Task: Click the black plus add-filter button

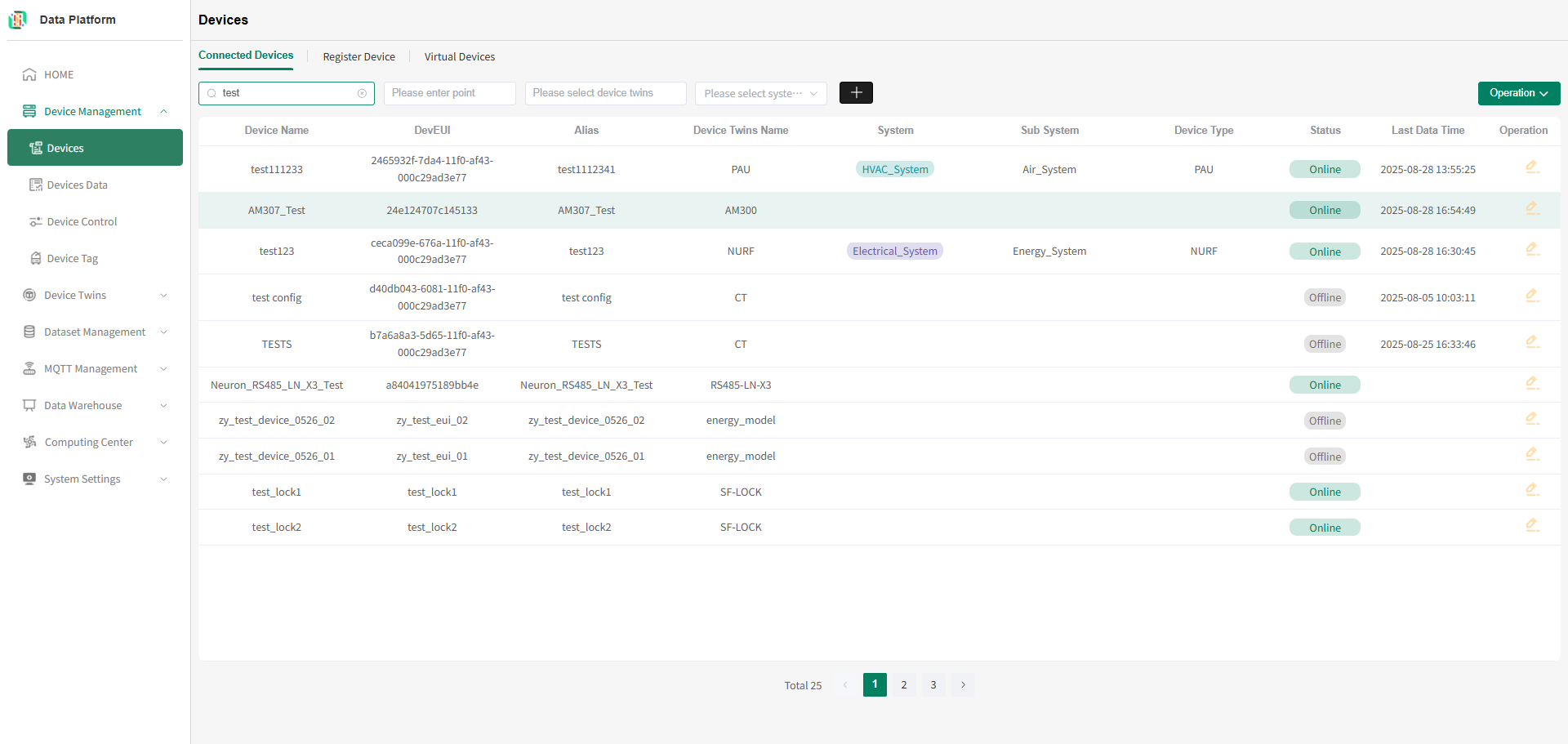Action: point(856,93)
